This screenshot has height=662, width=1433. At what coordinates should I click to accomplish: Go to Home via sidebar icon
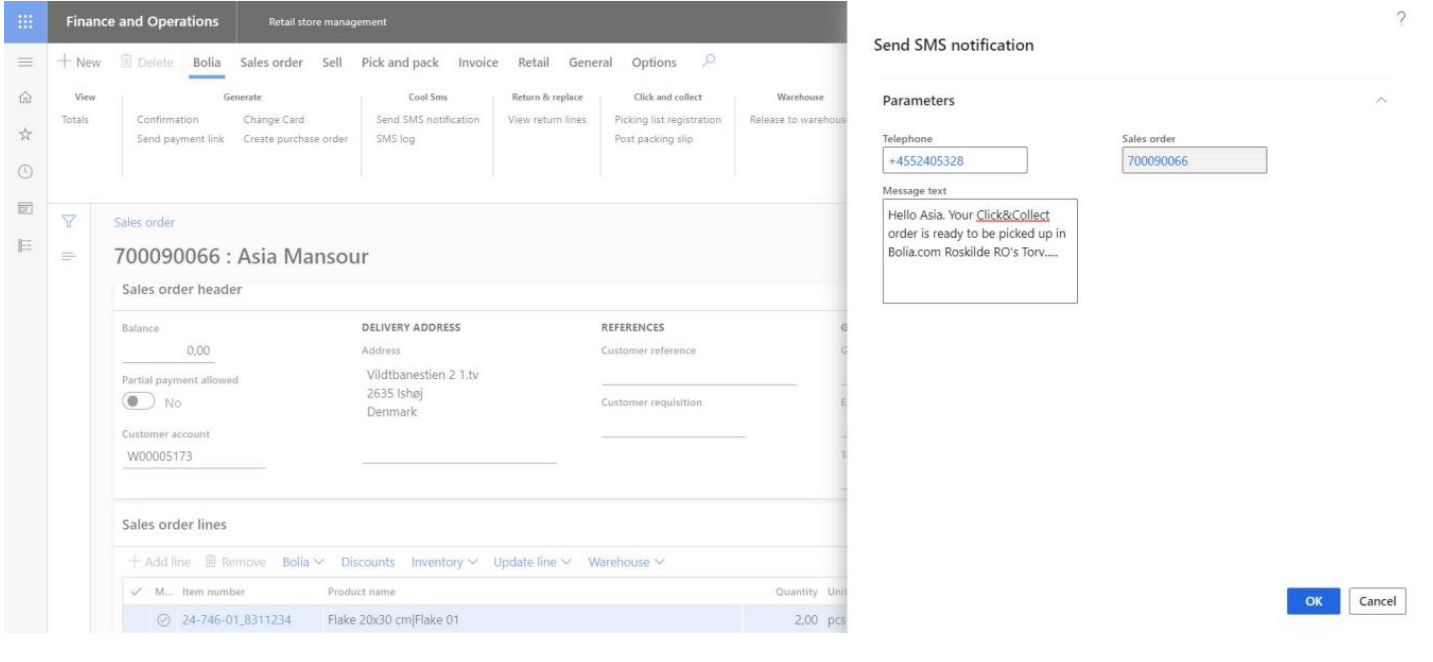point(26,97)
